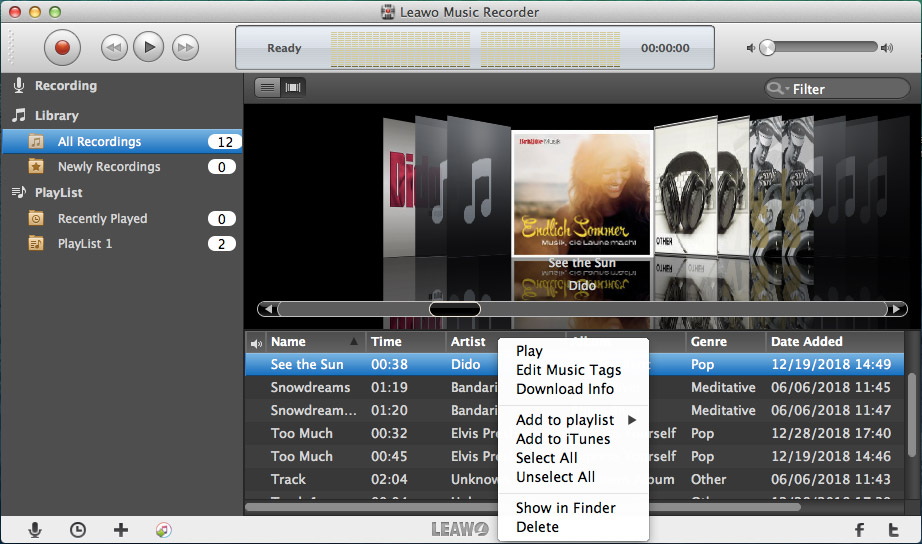This screenshot has width=922, height=544.
Task: Sort by the Time column header
Action: 406,342
